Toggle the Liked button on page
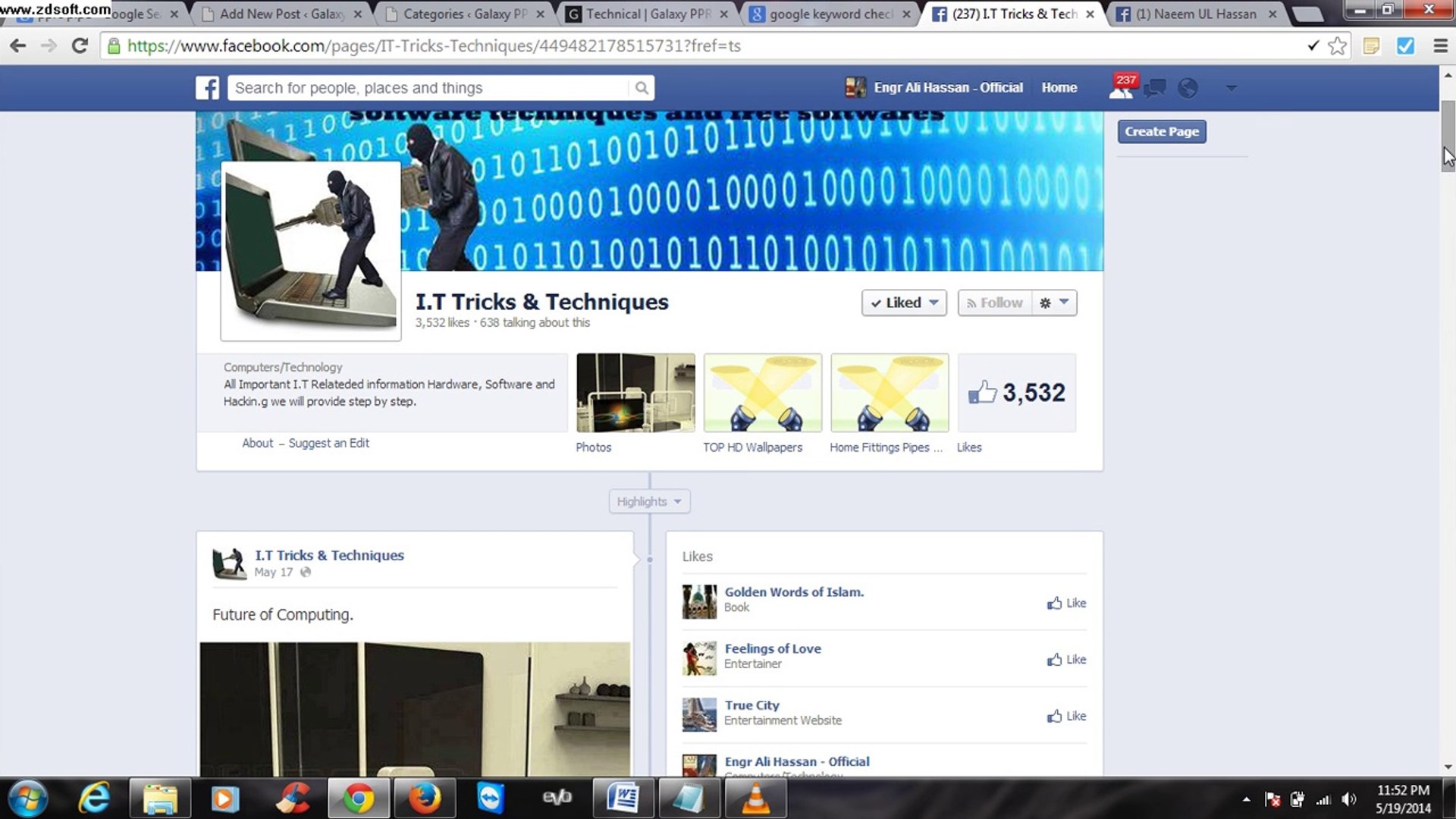Viewport: 1456px width, 819px height. pyautogui.click(x=903, y=303)
